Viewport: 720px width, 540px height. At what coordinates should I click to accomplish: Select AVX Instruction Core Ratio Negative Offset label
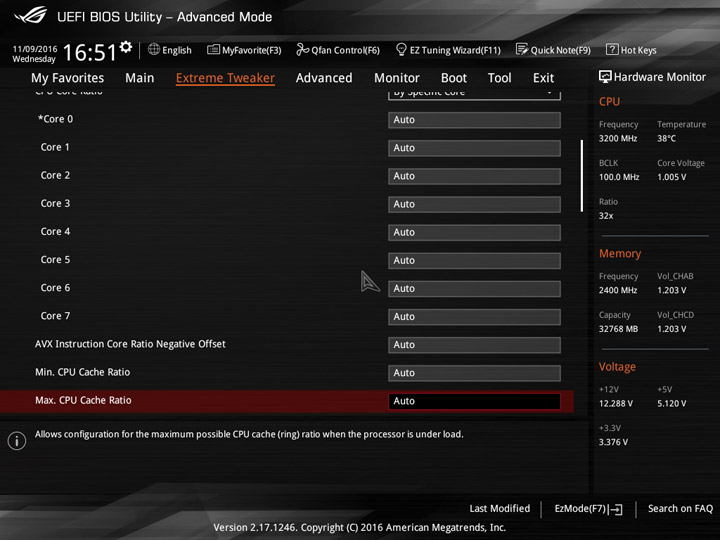[130, 344]
